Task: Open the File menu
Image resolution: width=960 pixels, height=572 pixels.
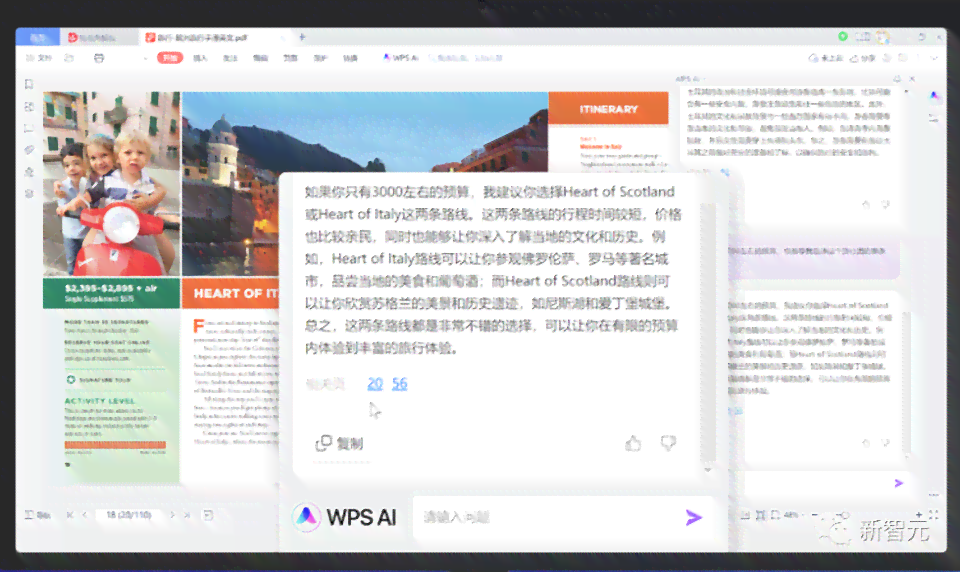Action: click(39, 58)
